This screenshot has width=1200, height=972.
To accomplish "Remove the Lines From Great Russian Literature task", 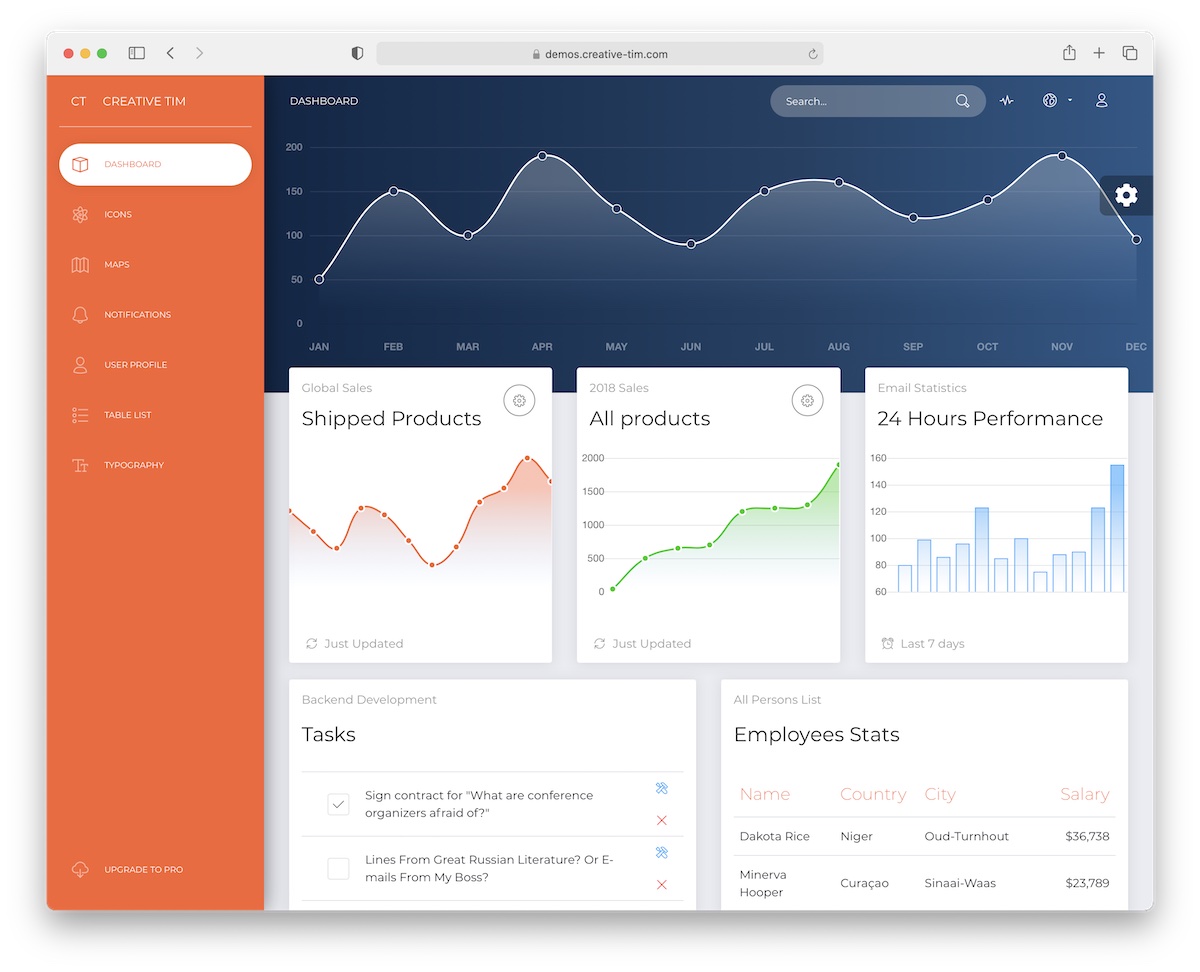I will (661, 884).
